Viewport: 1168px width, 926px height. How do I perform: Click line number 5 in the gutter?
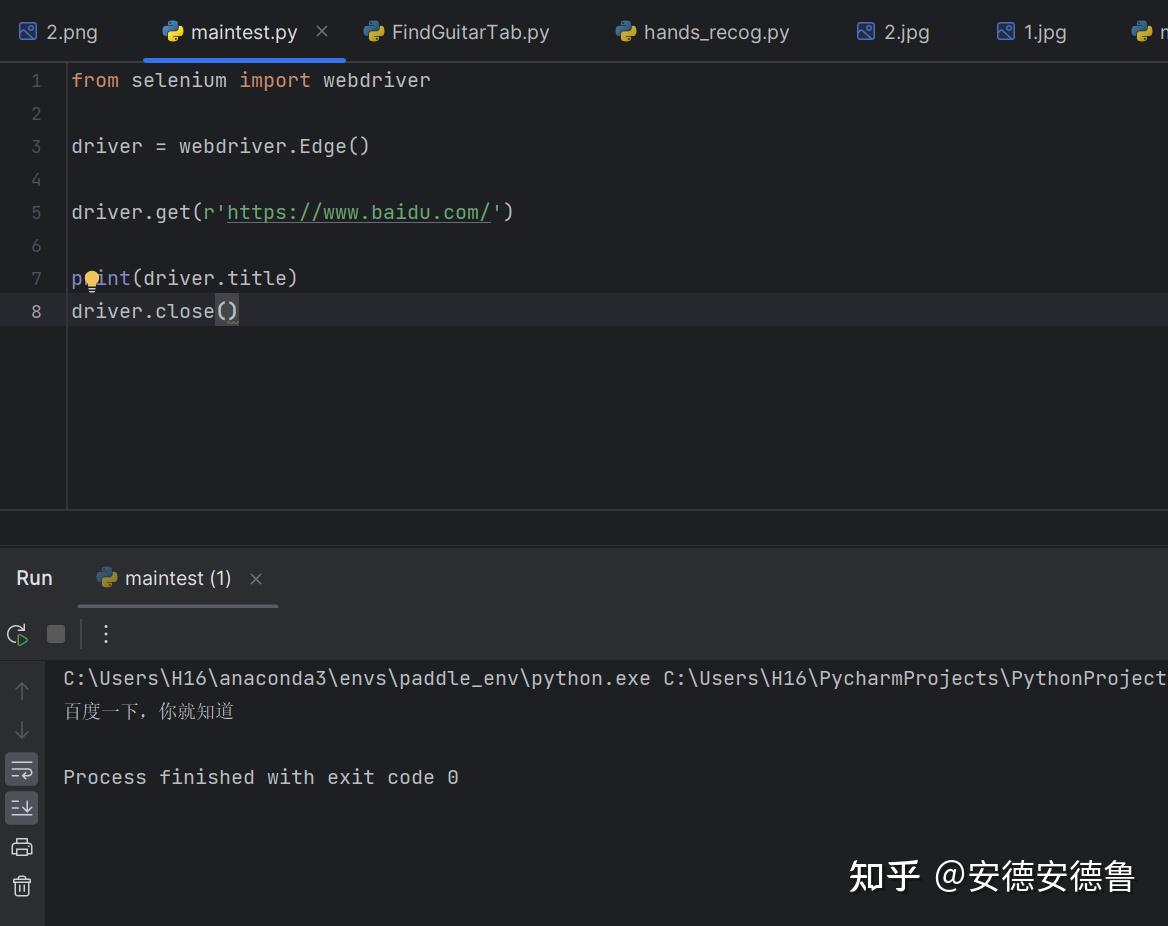tap(36, 212)
